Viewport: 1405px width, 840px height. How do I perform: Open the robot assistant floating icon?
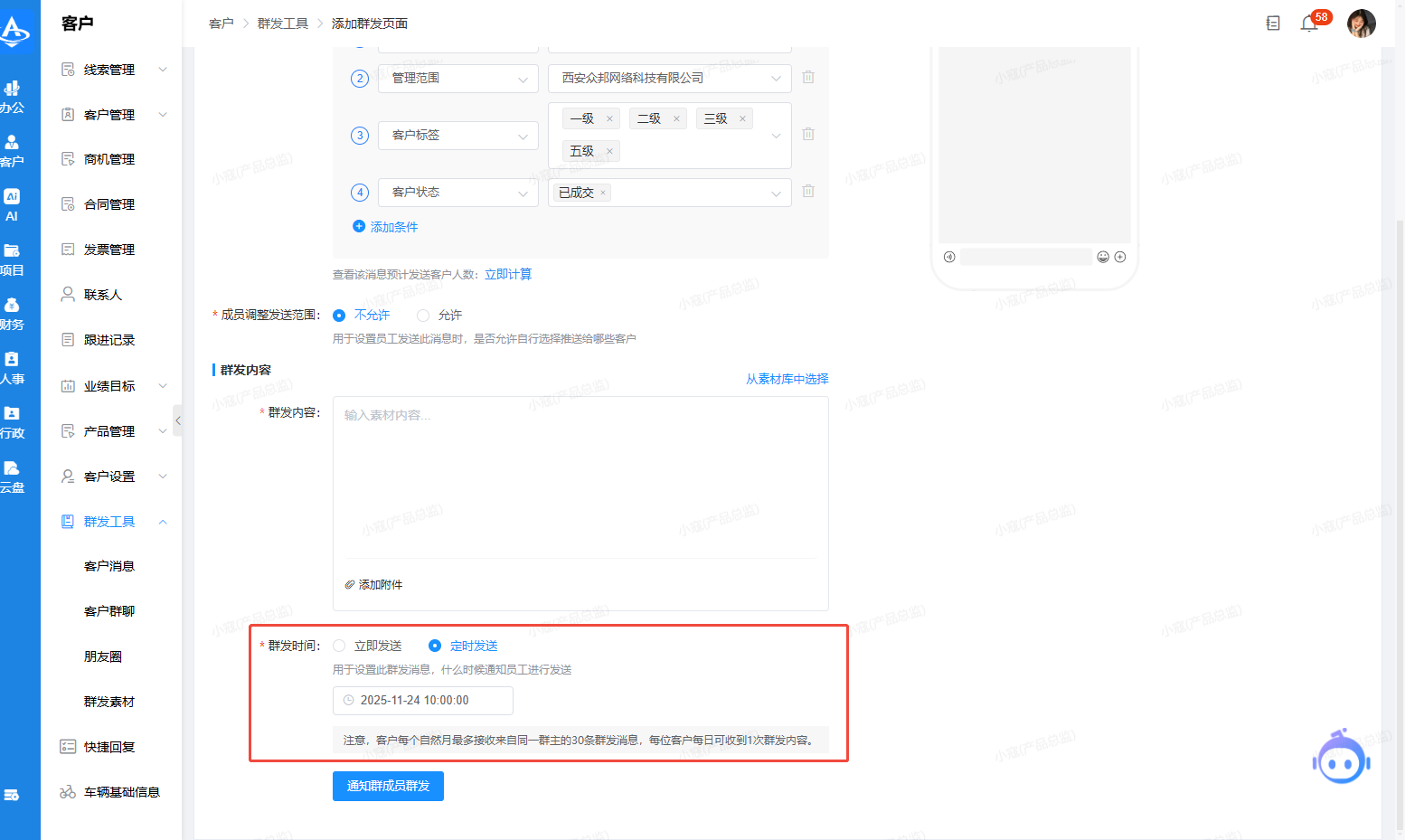1341,758
